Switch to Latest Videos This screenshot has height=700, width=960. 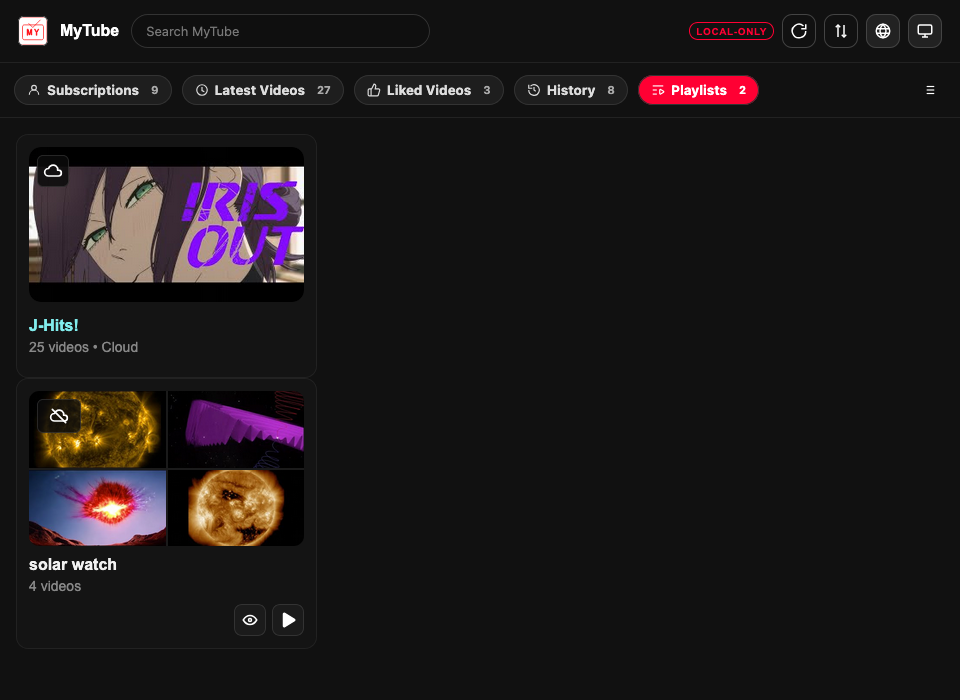pos(262,90)
